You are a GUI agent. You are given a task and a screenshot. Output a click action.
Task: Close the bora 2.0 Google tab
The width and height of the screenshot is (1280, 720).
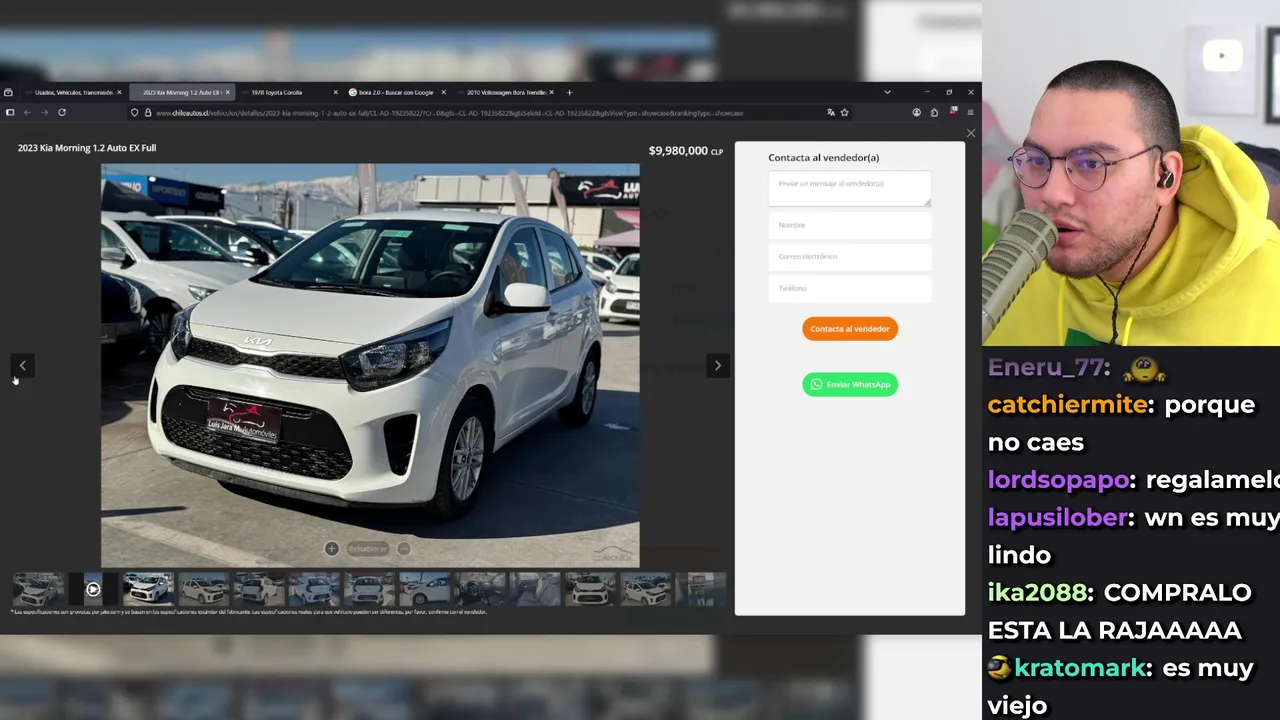tap(443, 92)
